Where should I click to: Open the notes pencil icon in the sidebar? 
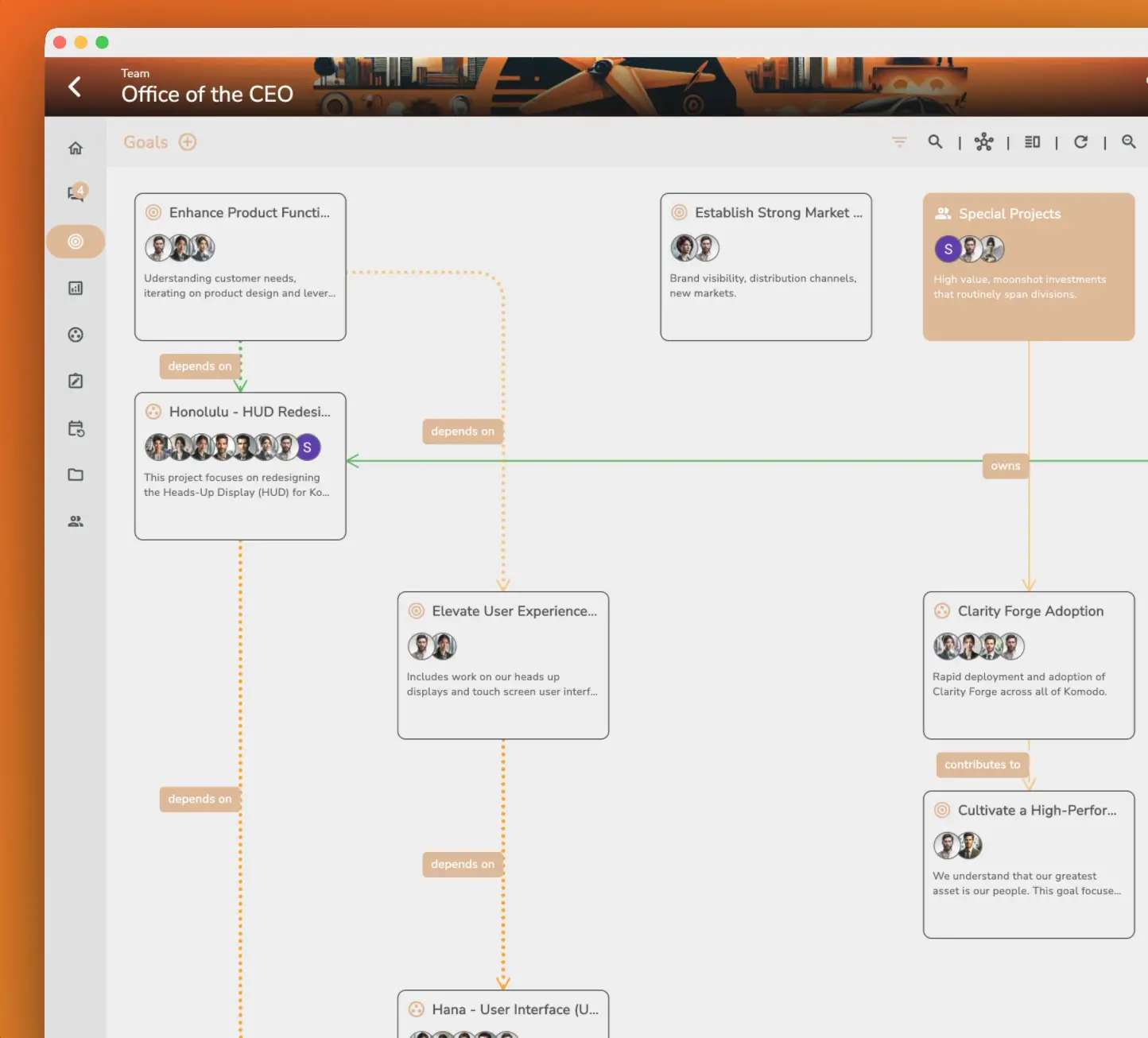(x=76, y=381)
